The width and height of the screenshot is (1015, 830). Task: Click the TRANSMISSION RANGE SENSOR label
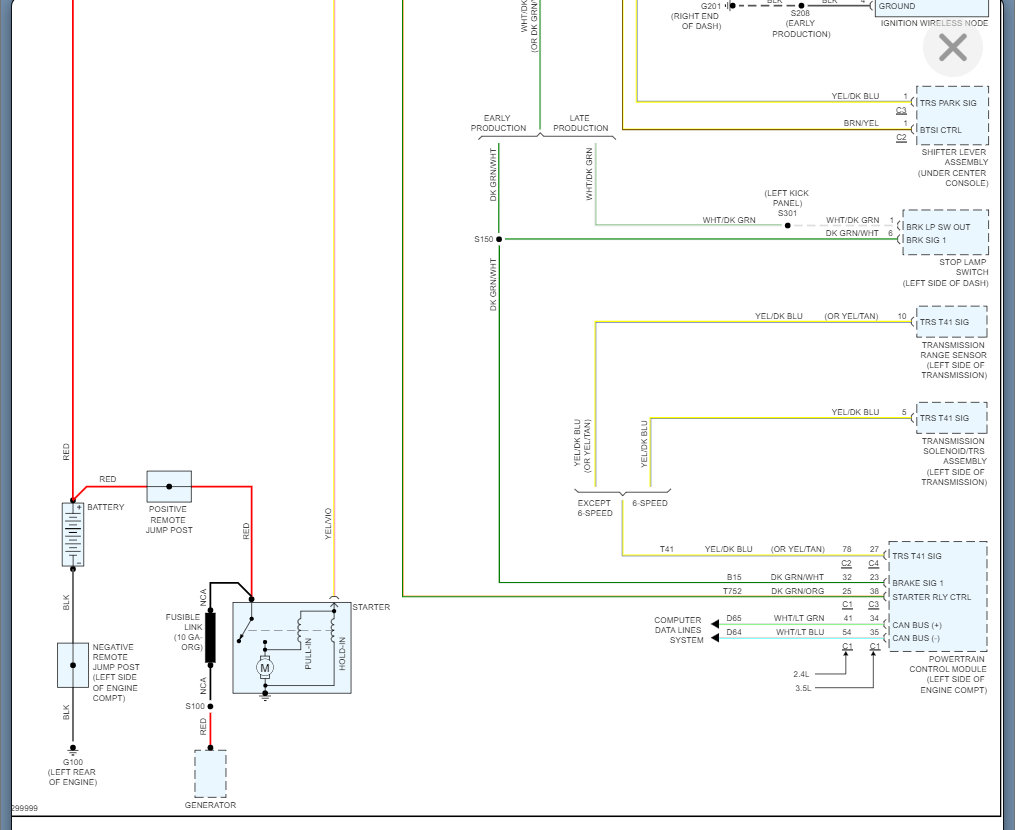[x=954, y=350]
